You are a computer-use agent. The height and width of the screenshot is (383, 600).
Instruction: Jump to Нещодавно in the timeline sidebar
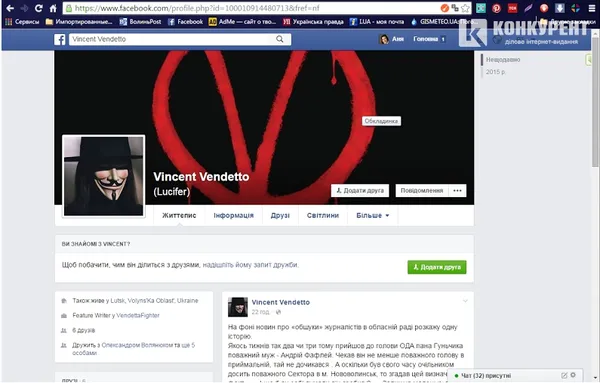[503, 60]
